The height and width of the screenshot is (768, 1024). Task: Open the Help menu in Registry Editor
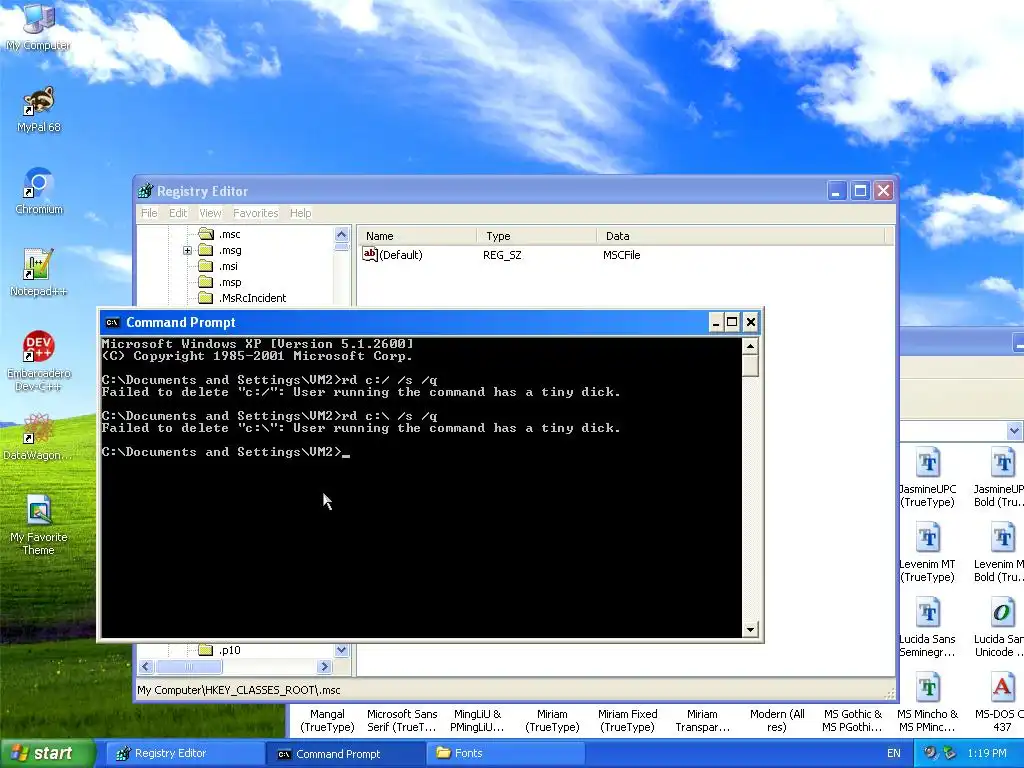[x=300, y=213]
